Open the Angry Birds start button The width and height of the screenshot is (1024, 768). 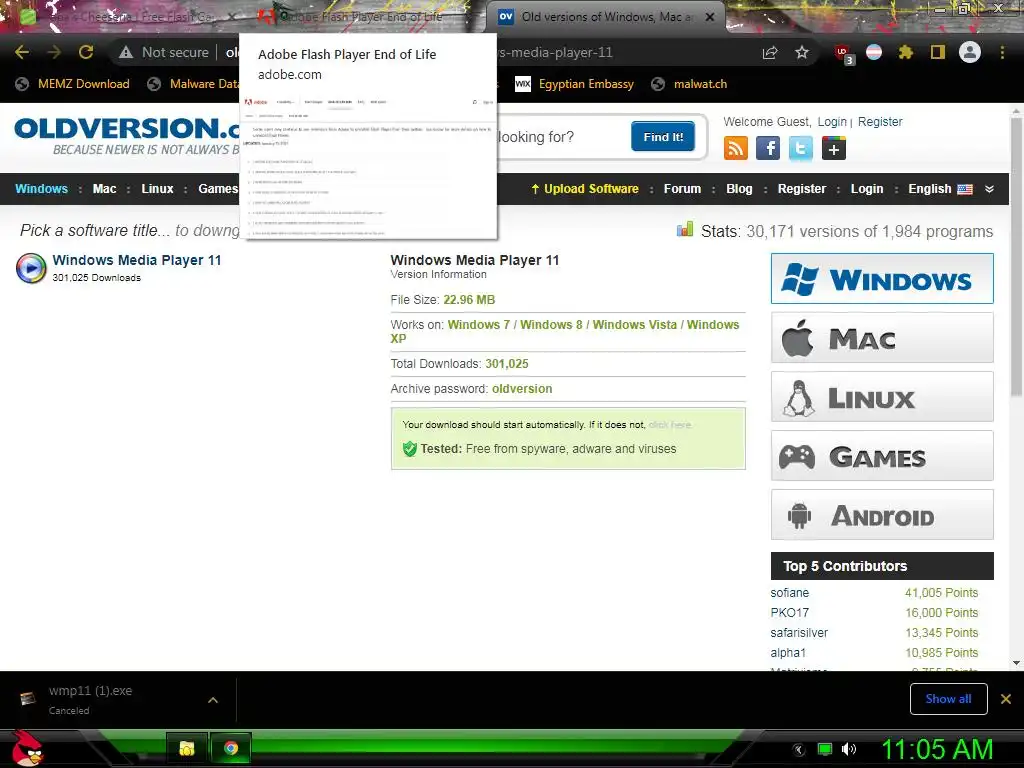(27, 748)
